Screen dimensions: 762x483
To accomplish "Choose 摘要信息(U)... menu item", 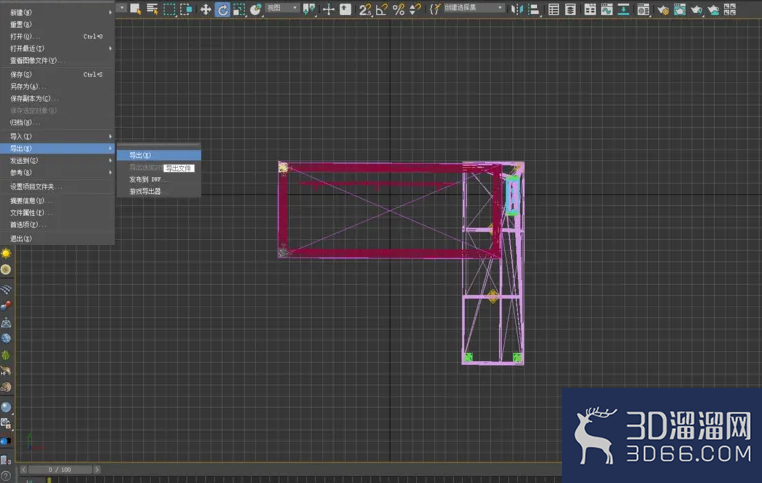I will click(x=57, y=201).
